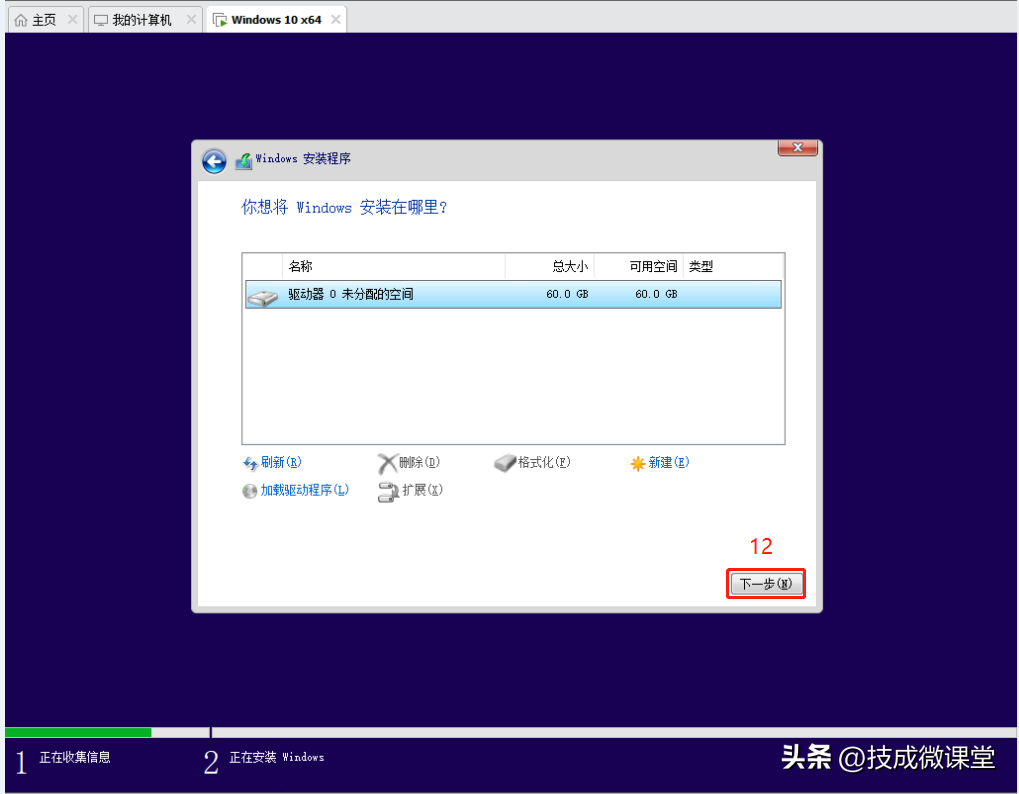Click the 可用空间 column header

(x=639, y=266)
